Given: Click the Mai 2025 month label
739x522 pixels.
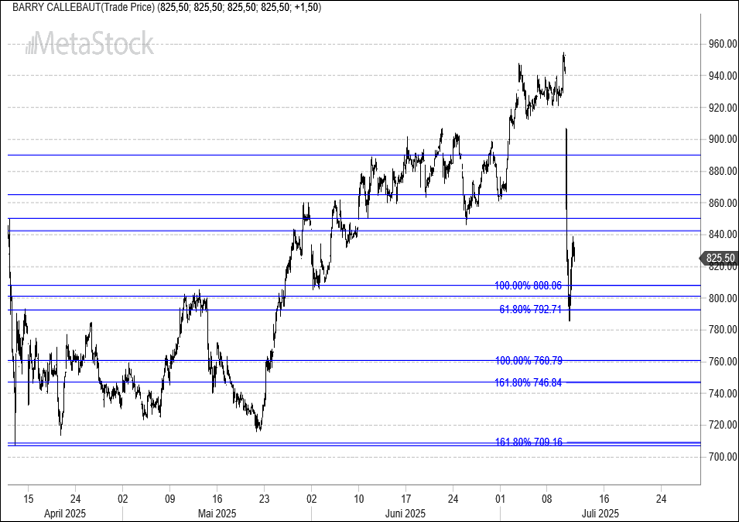Looking at the screenshot, I should point(217,513).
